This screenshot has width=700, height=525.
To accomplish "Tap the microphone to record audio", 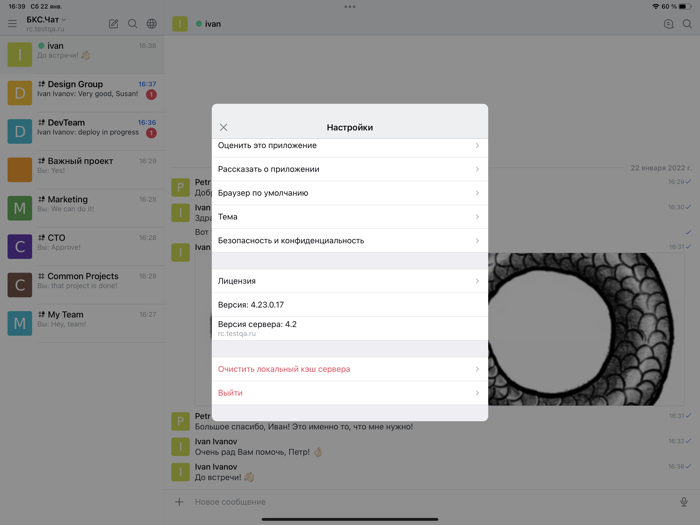I will point(683,502).
